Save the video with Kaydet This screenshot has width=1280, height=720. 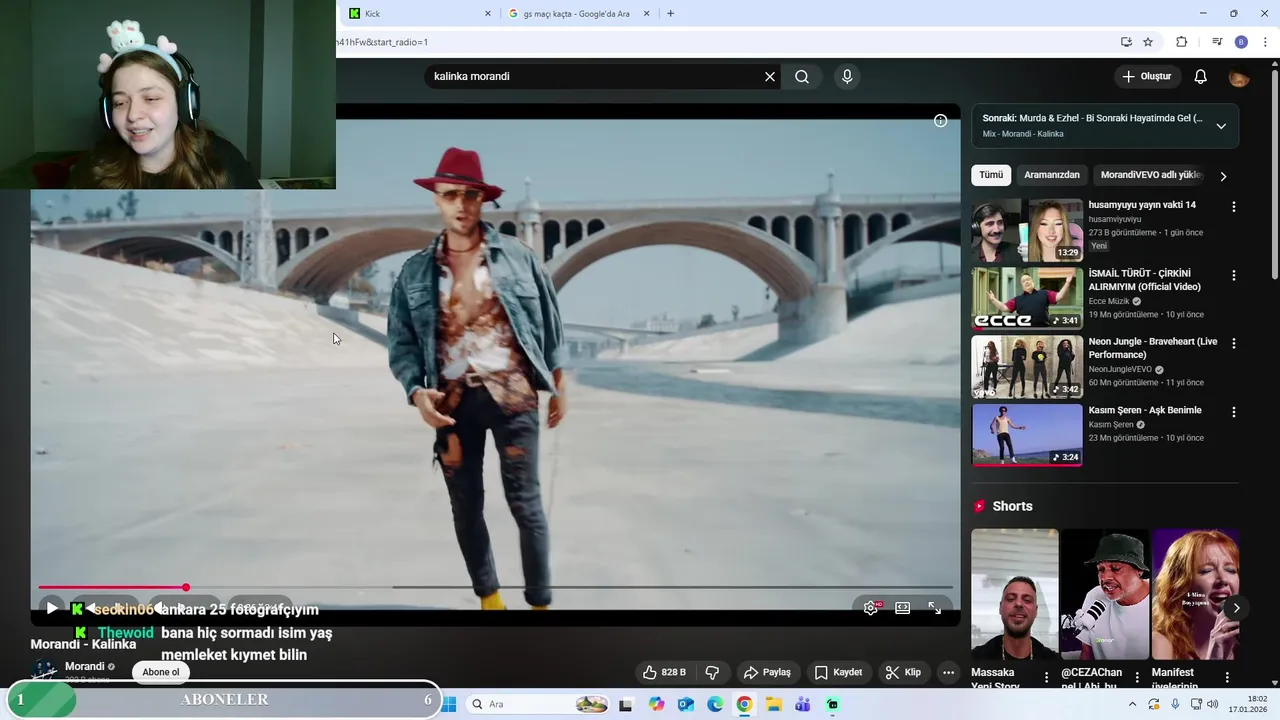pyautogui.click(x=838, y=672)
